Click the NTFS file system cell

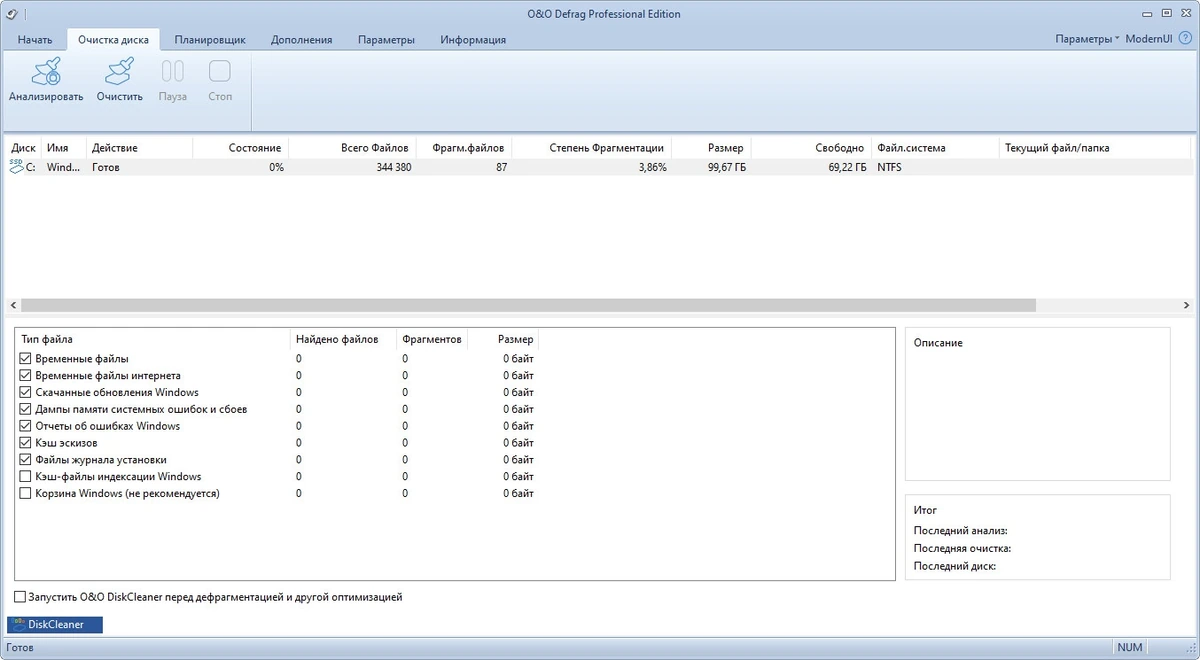click(889, 167)
